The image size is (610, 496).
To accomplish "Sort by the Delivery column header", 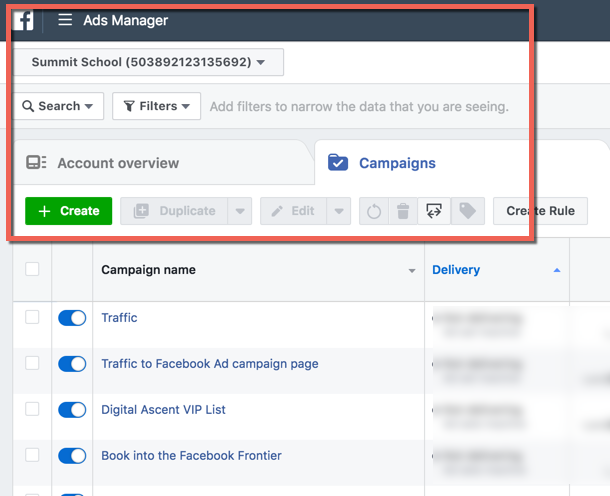I will click(x=456, y=270).
